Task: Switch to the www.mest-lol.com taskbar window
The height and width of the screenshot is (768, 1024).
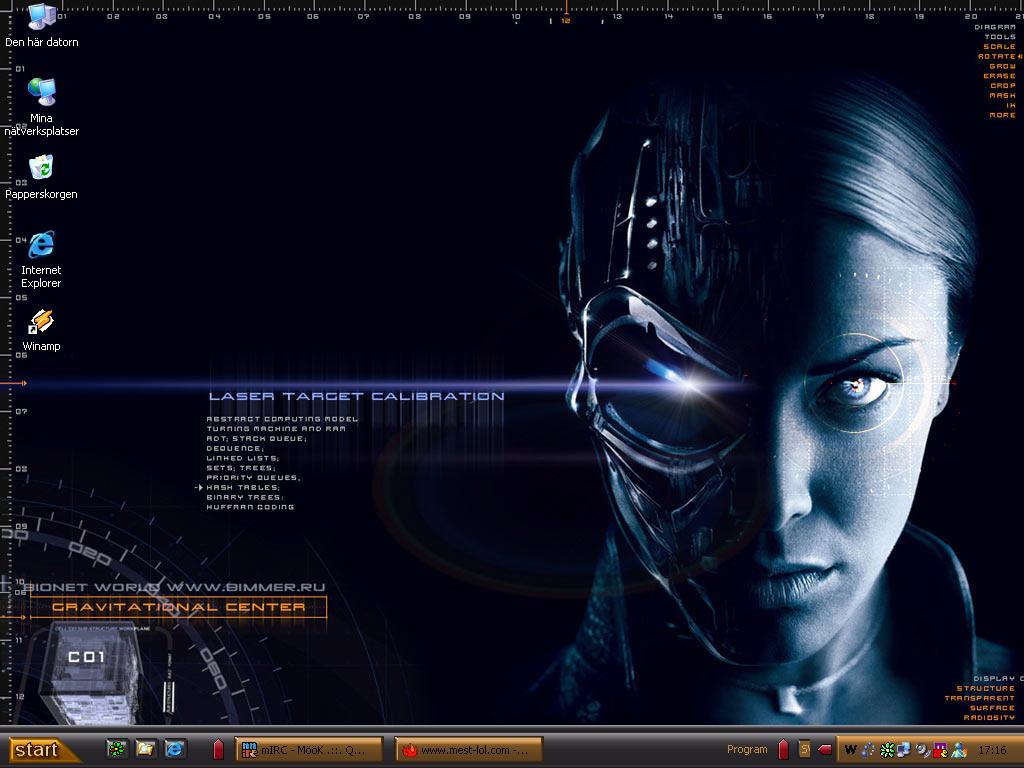Action: click(x=468, y=750)
